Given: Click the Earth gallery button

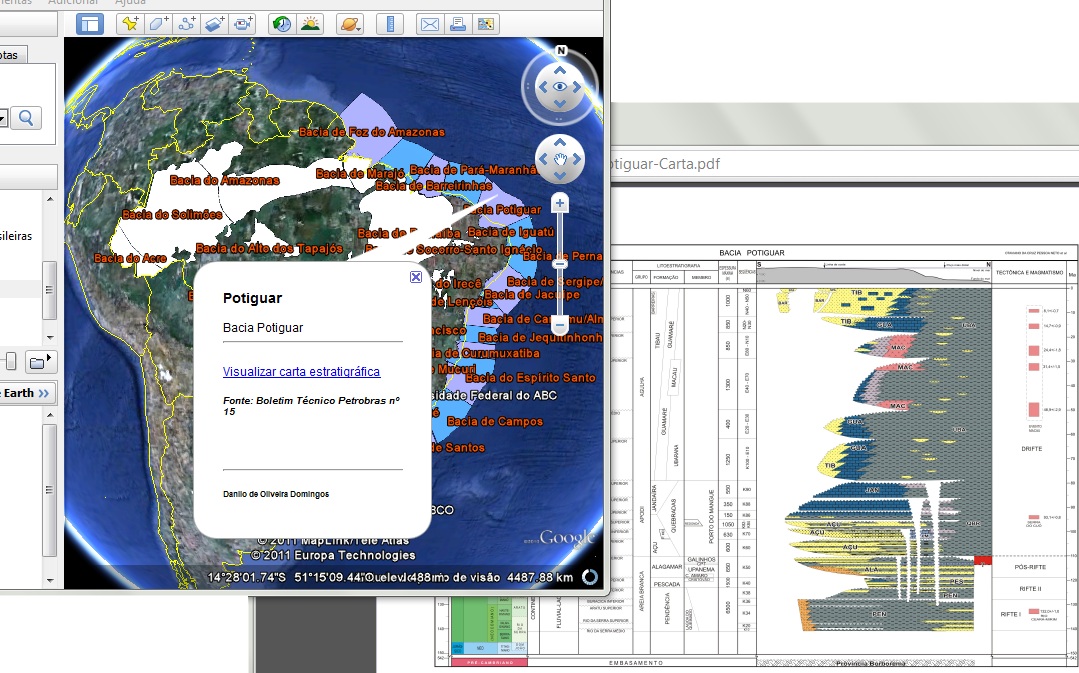Looking at the screenshot, I should [x=26, y=394].
